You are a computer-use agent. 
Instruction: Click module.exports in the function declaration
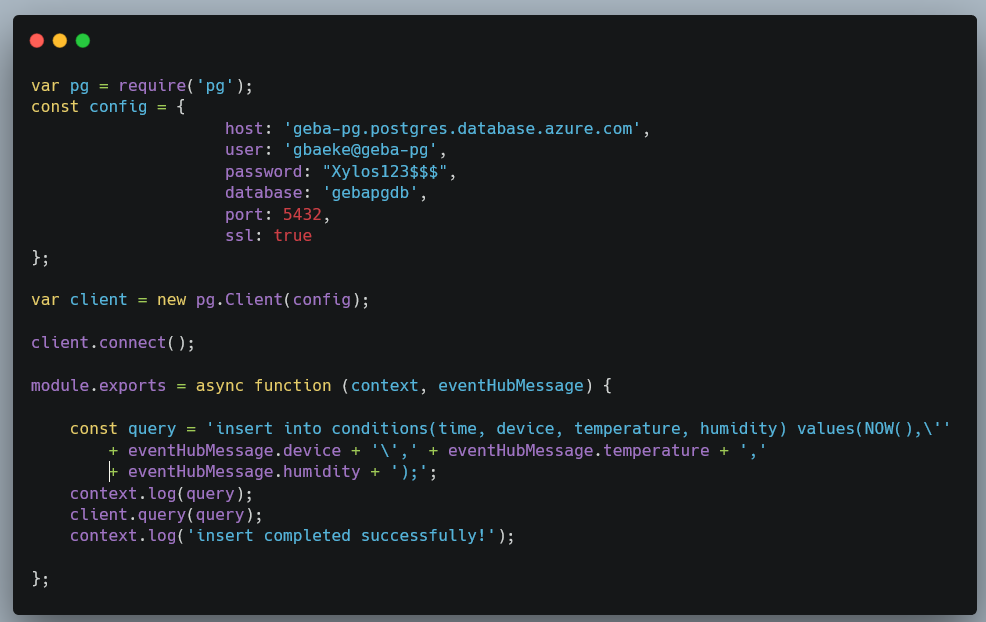tap(99, 386)
